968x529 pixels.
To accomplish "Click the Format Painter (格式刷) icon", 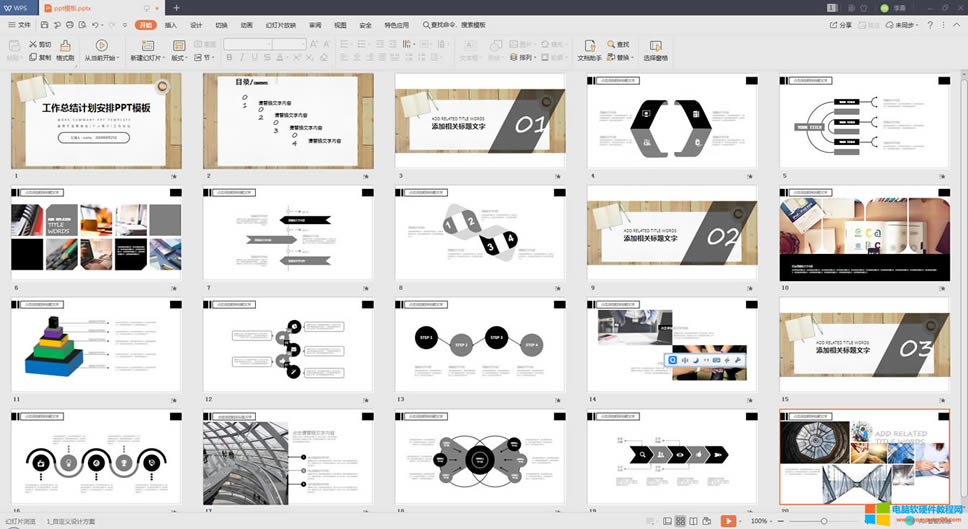I will pos(65,46).
